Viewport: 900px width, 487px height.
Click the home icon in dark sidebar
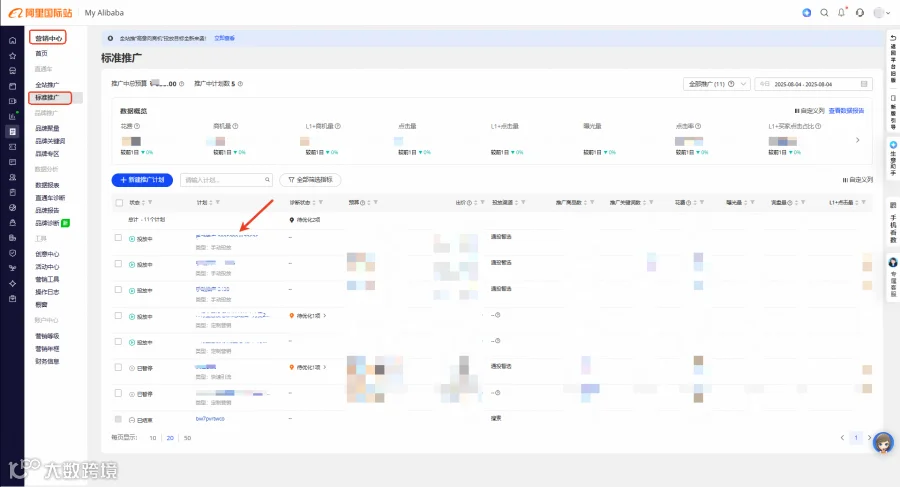pyautogui.click(x=12, y=41)
